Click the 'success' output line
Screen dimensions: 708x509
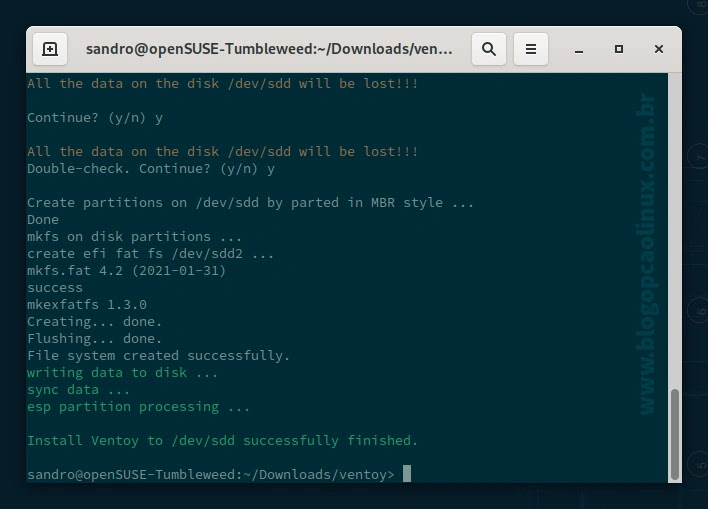[x=55, y=288]
